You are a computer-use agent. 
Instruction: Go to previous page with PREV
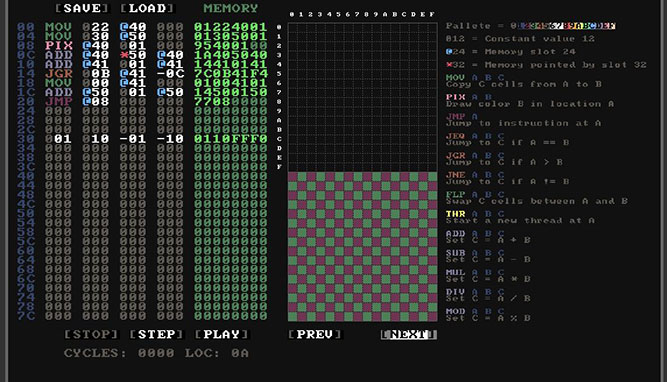(x=315, y=334)
